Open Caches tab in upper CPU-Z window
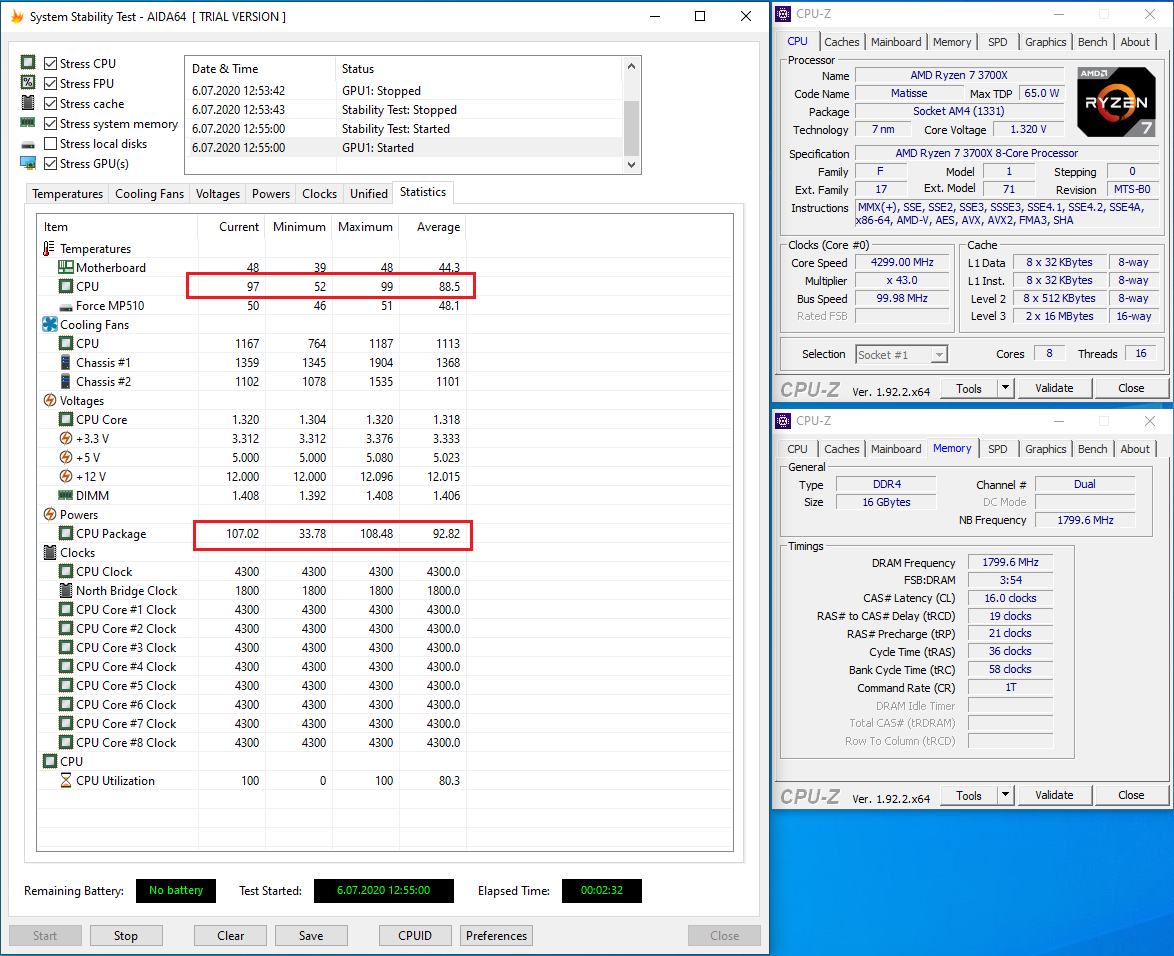This screenshot has width=1174, height=956. pyautogui.click(x=842, y=42)
